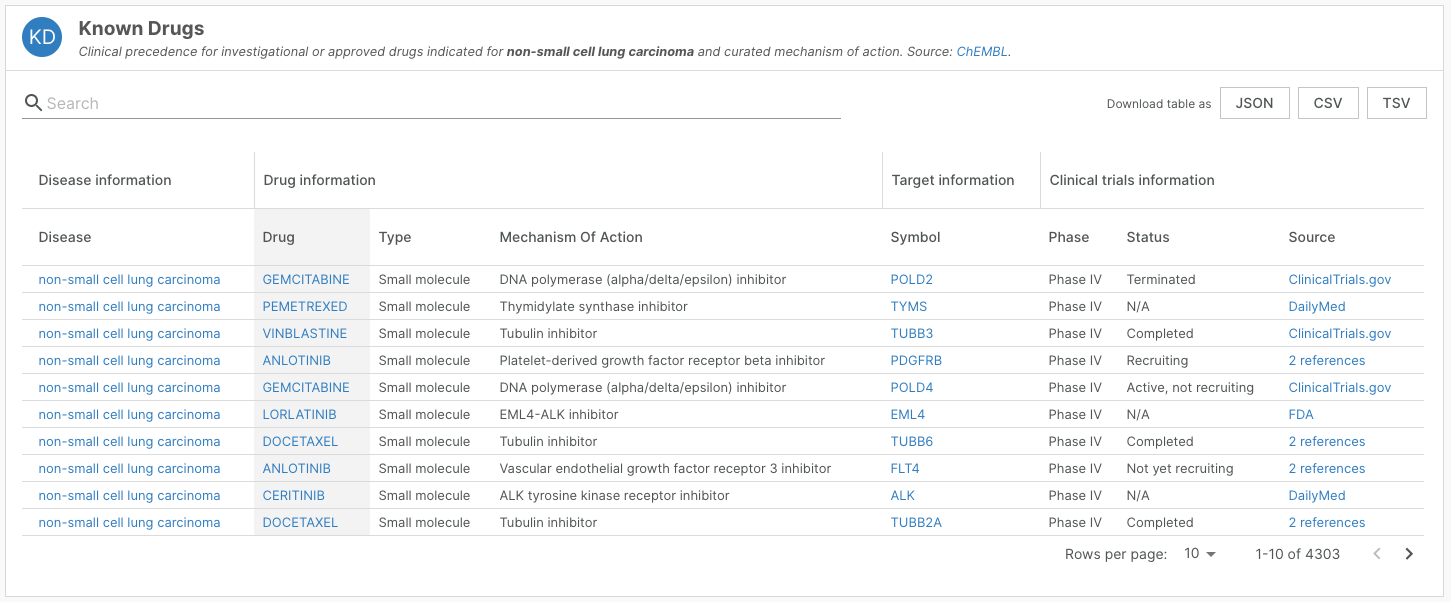Image resolution: width=1451 pixels, height=602 pixels.
Task: Click the search magnifier icon
Action: pyautogui.click(x=33, y=102)
